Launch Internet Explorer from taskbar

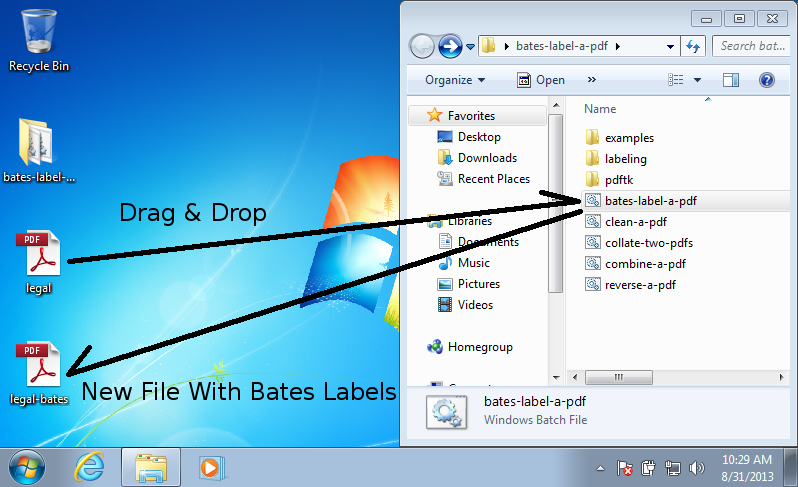tap(90, 467)
